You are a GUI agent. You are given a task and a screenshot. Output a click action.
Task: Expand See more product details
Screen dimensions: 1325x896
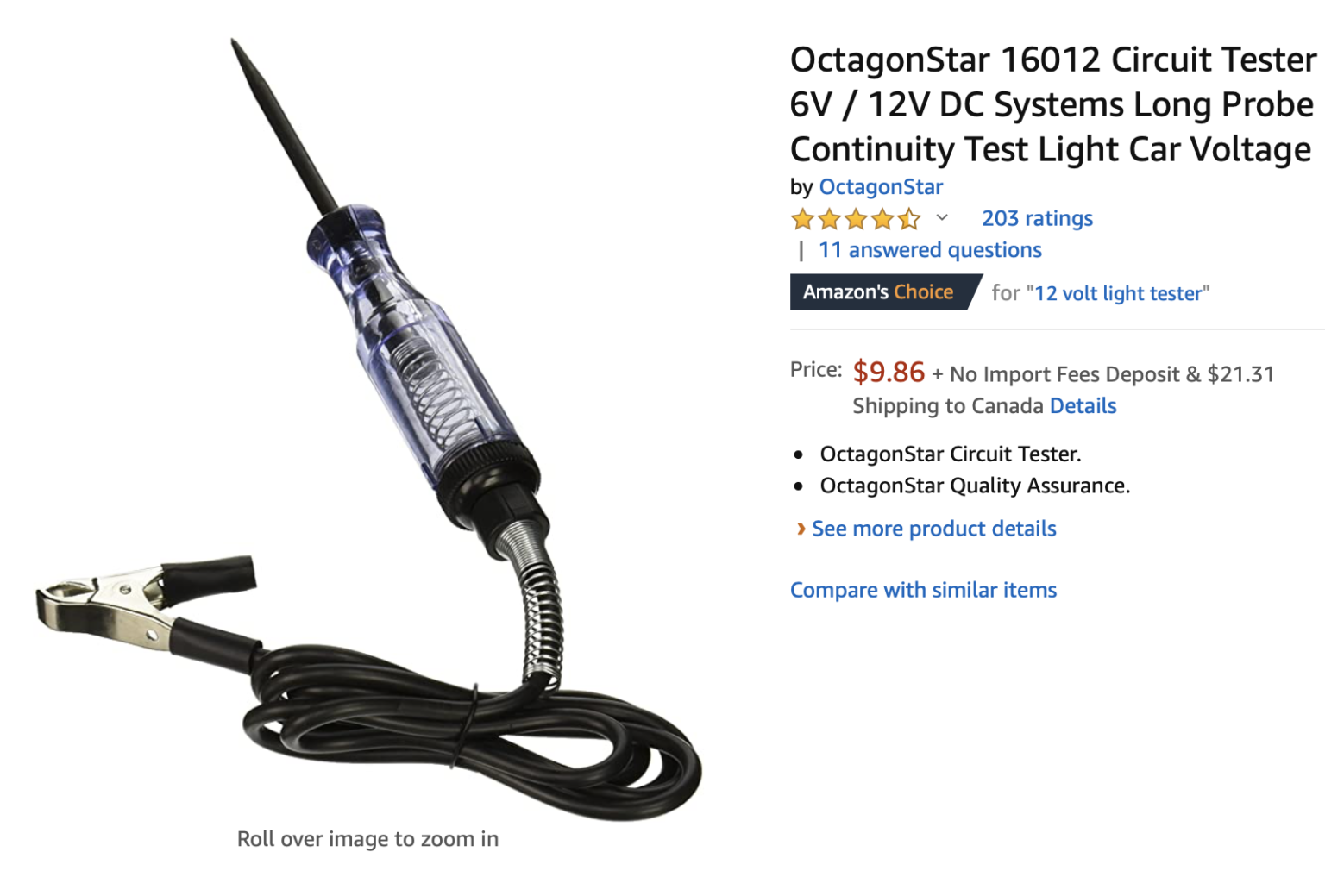click(933, 529)
